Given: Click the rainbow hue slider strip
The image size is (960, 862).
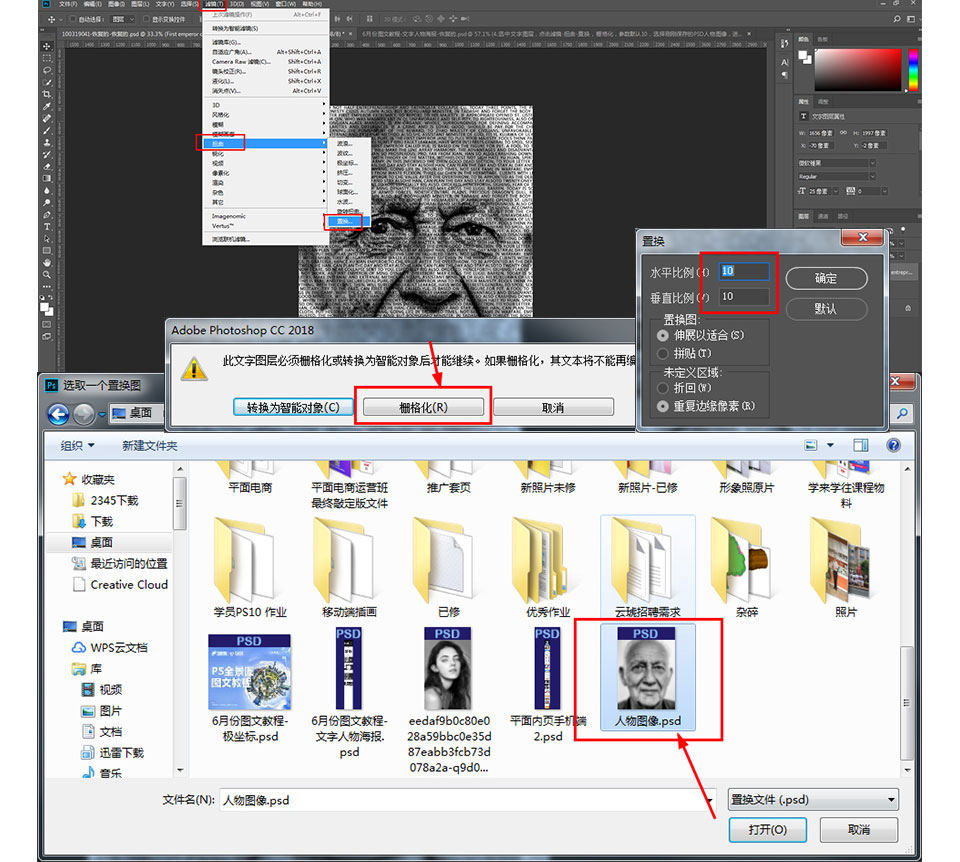Looking at the screenshot, I should (912, 70).
